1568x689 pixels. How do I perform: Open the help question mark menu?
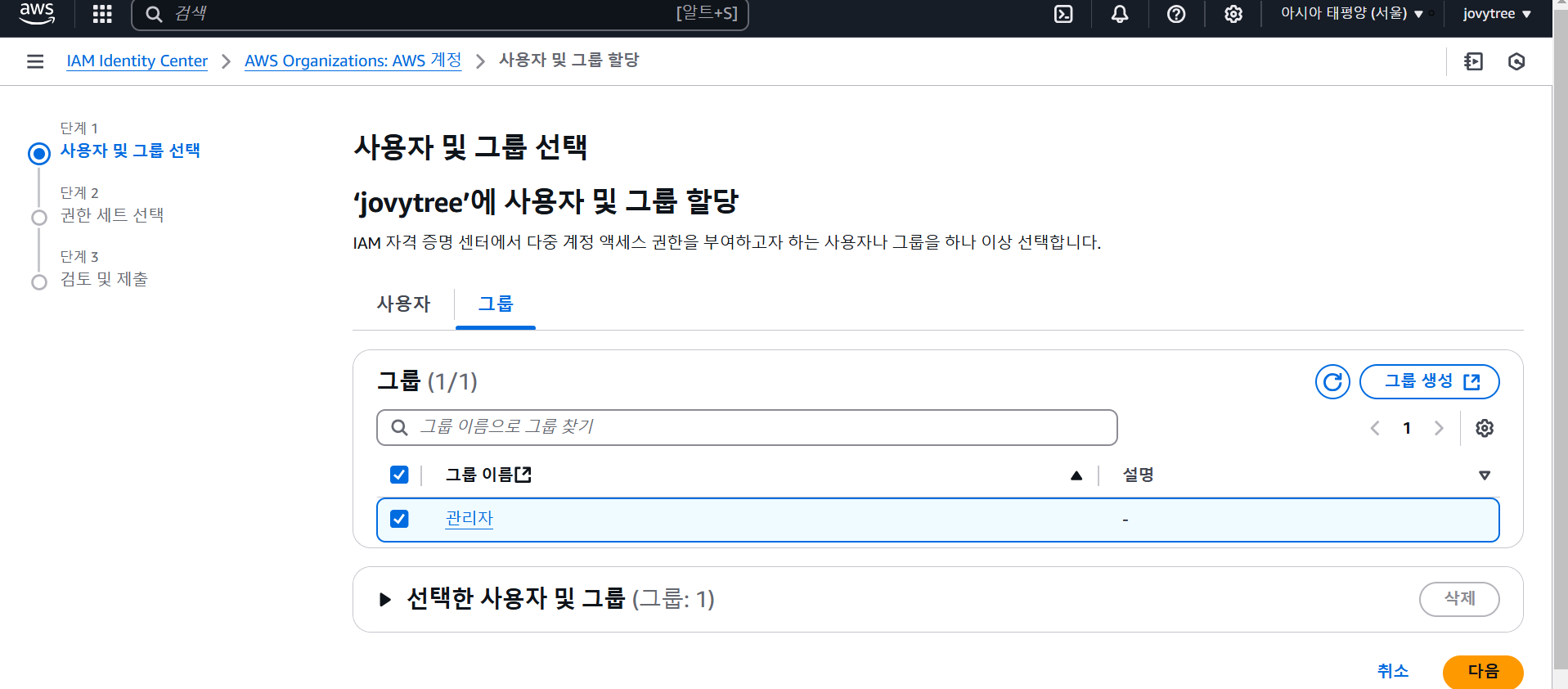pyautogui.click(x=1176, y=14)
